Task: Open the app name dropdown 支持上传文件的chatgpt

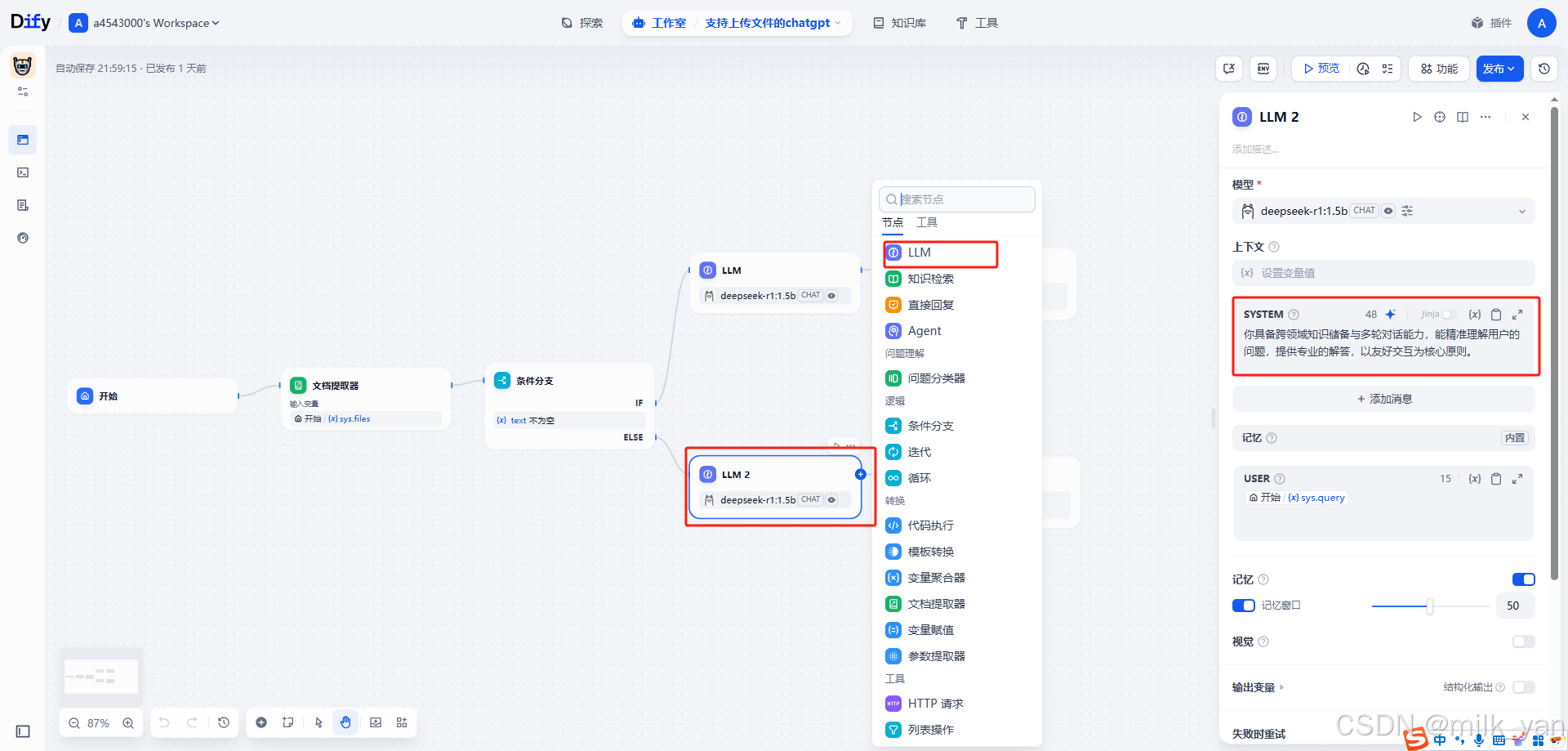Action: coord(773,23)
